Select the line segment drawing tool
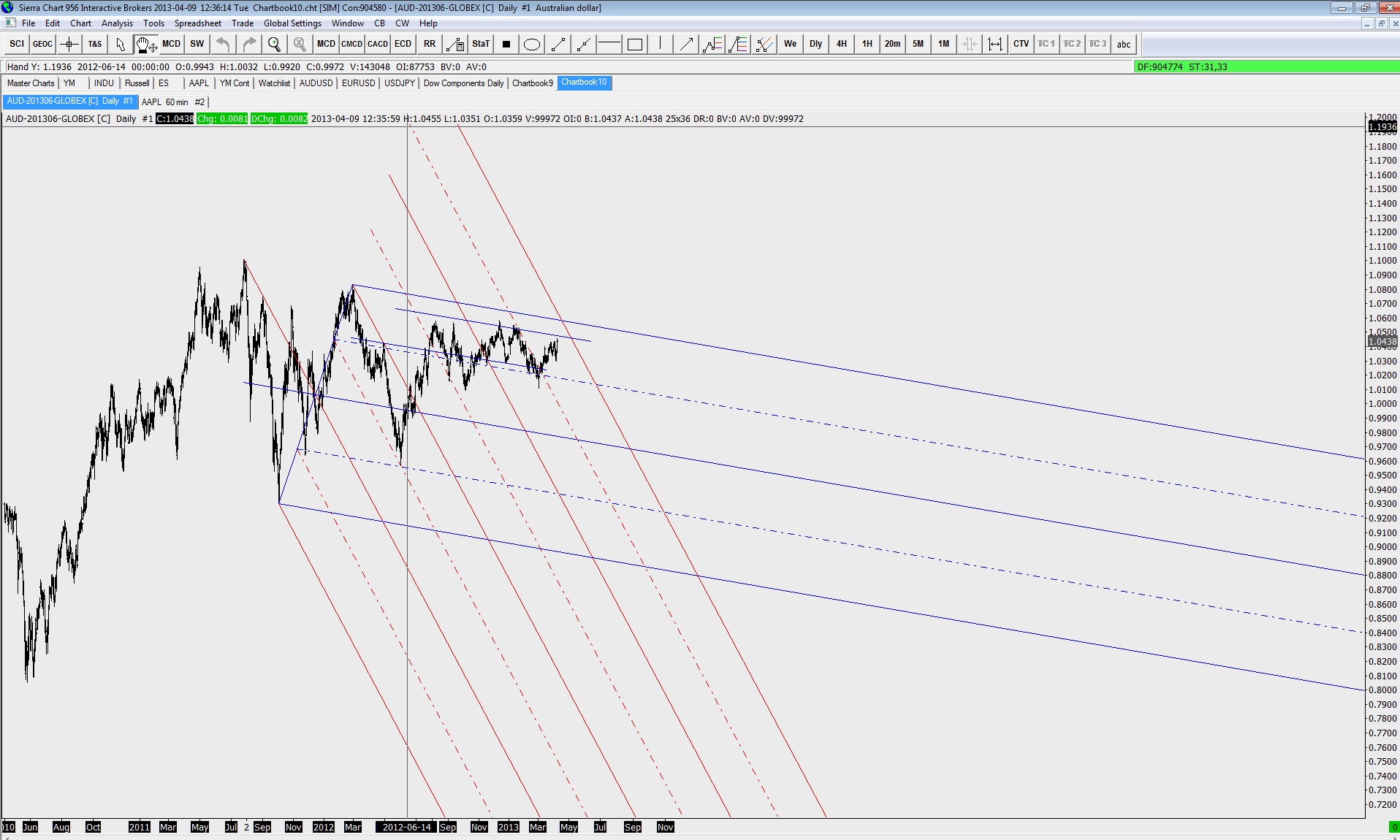Screen dimensions: 1400x840 click(558, 44)
